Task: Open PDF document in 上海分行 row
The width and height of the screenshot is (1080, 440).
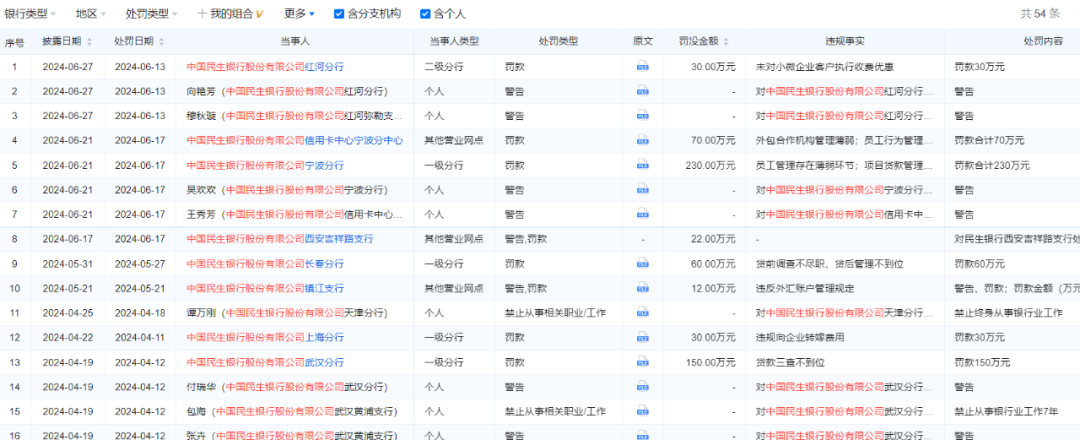Action: click(643, 337)
